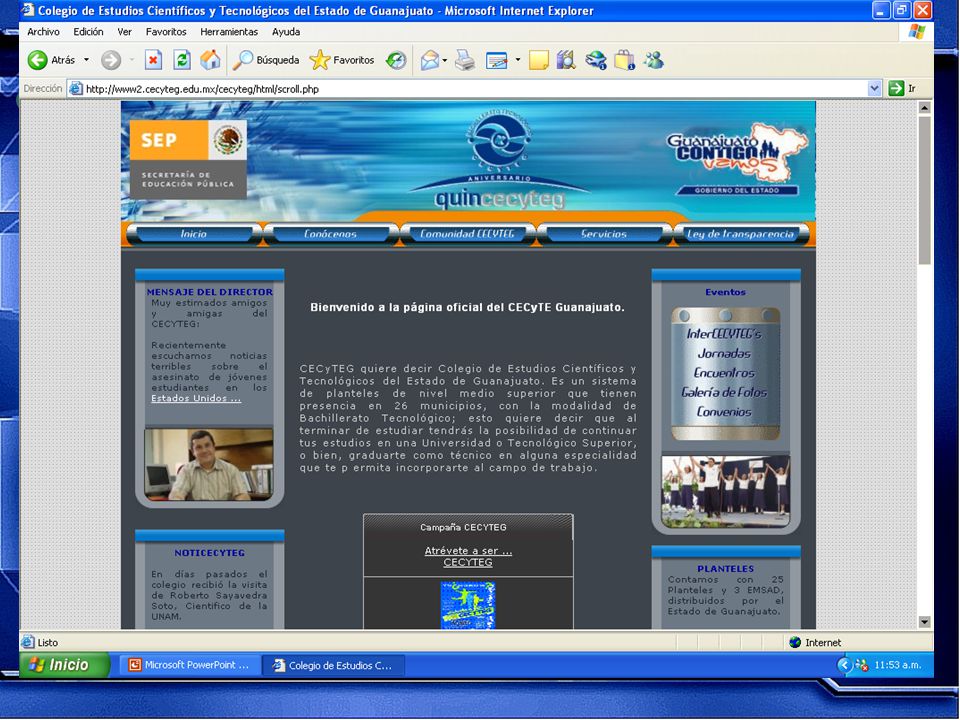The width and height of the screenshot is (960, 720).
Task: Open the Windows Inicio start button
Action: tap(64, 665)
